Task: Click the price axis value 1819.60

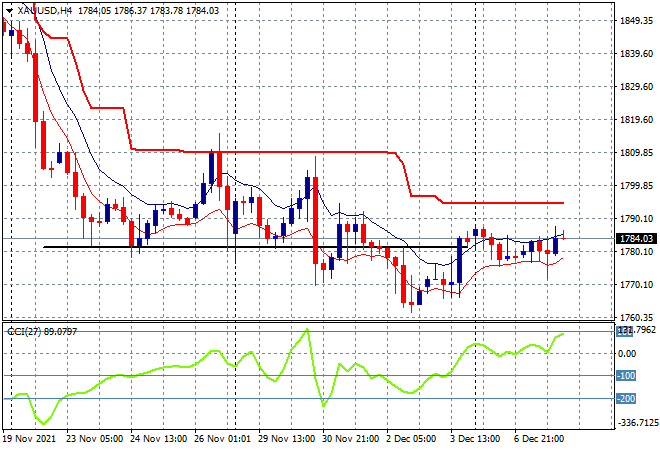Action: point(636,120)
